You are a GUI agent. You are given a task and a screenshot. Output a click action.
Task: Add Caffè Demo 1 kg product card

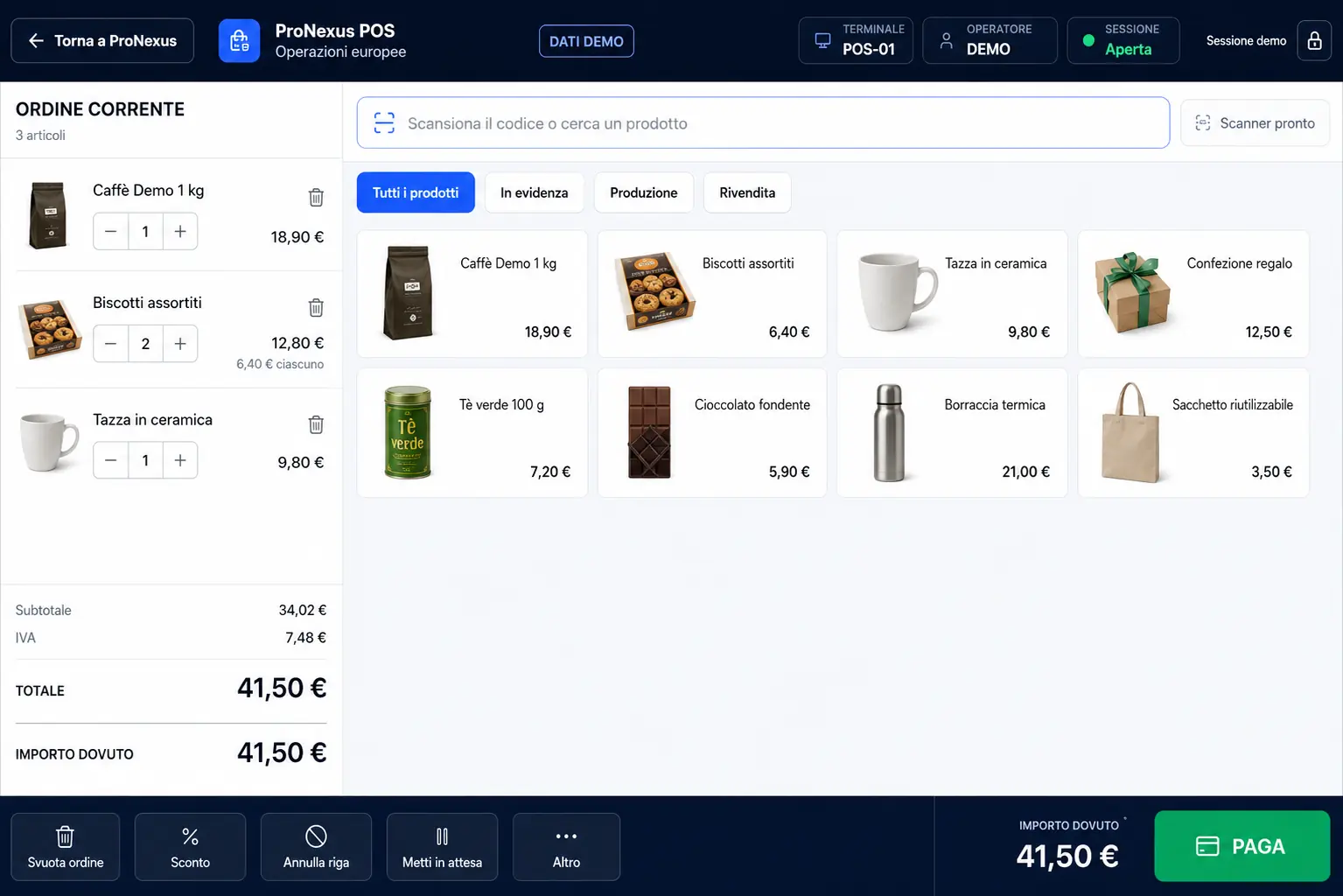[x=472, y=294]
